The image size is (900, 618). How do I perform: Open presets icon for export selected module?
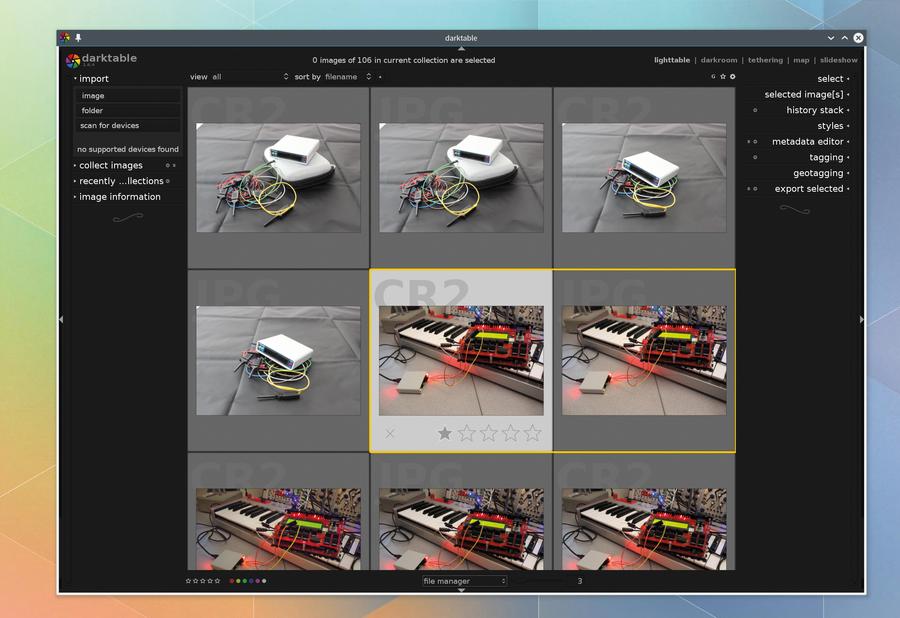(748, 189)
